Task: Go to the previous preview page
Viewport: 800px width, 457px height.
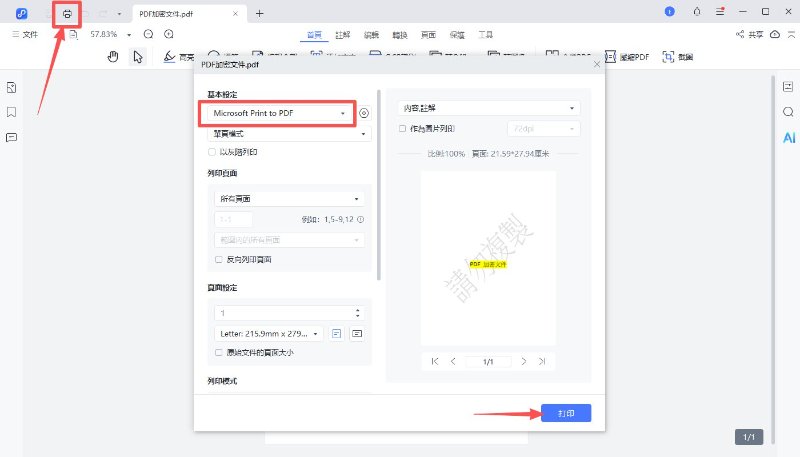Action: (453, 361)
